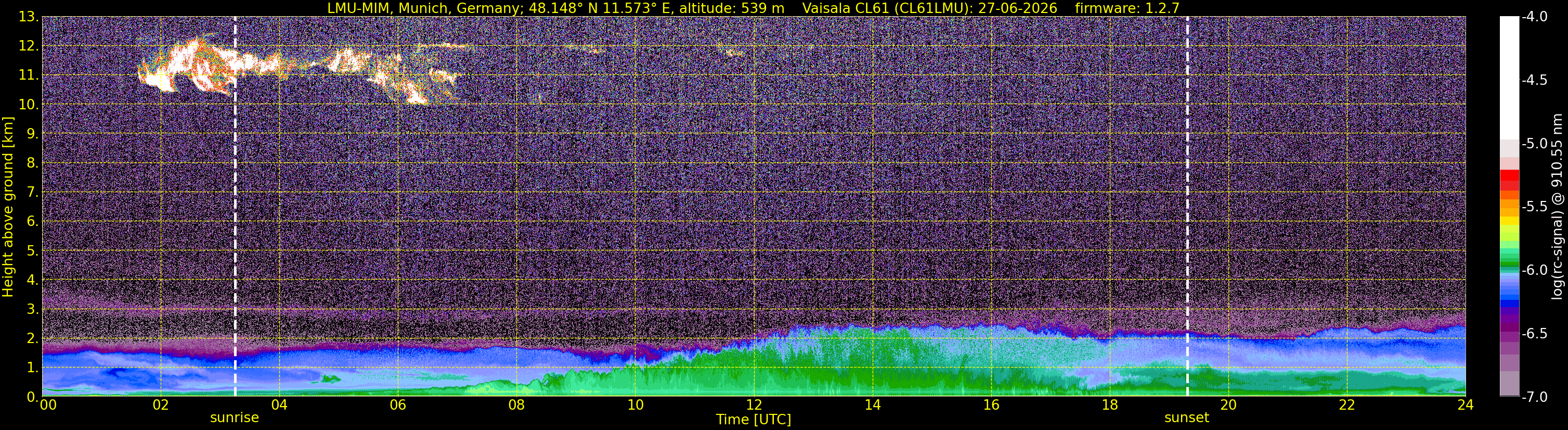
Task: Click the '2.' tick on the height axis
Action: tap(33, 339)
